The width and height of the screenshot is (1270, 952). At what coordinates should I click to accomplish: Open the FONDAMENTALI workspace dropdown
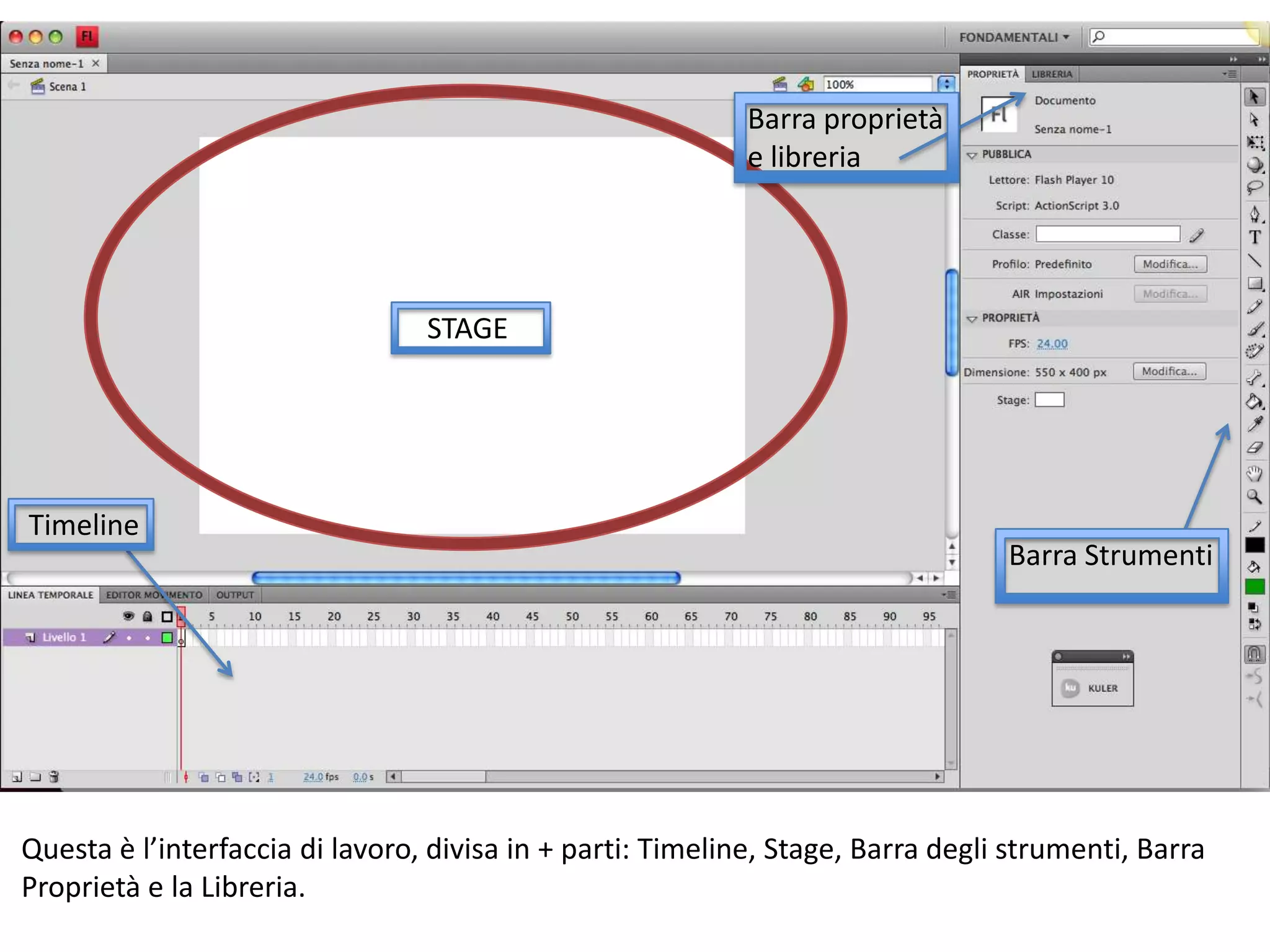click(1014, 37)
